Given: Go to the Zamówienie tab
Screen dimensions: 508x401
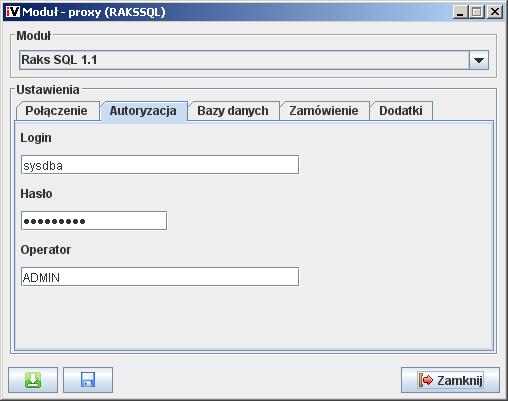Looking at the screenshot, I should click(x=324, y=111).
